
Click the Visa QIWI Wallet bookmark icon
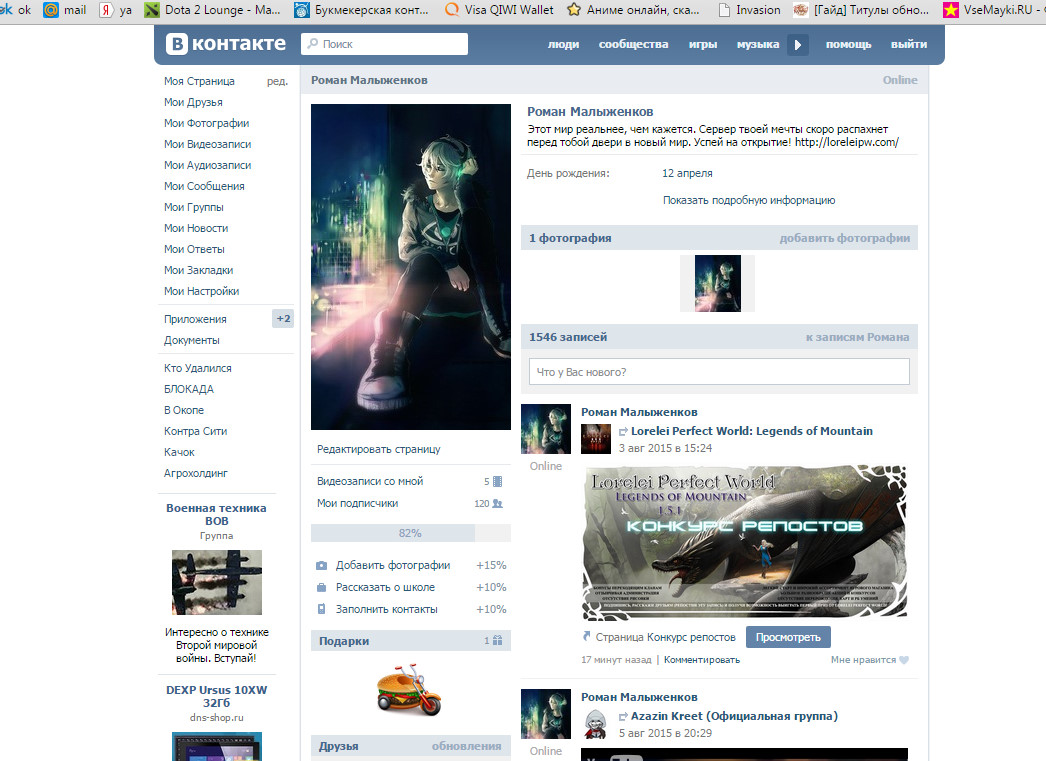coord(452,9)
